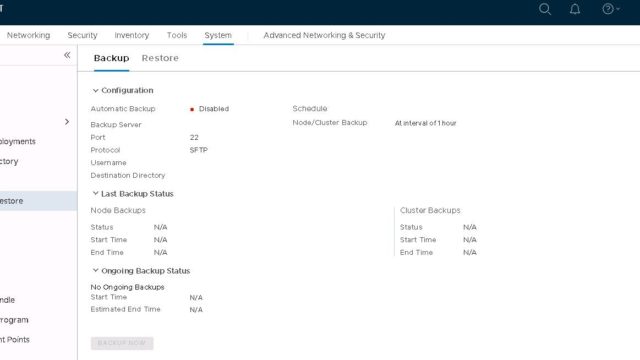Open the Security tab
Image resolution: width=640 pixels, height=360 pixels.
[82, 35]
